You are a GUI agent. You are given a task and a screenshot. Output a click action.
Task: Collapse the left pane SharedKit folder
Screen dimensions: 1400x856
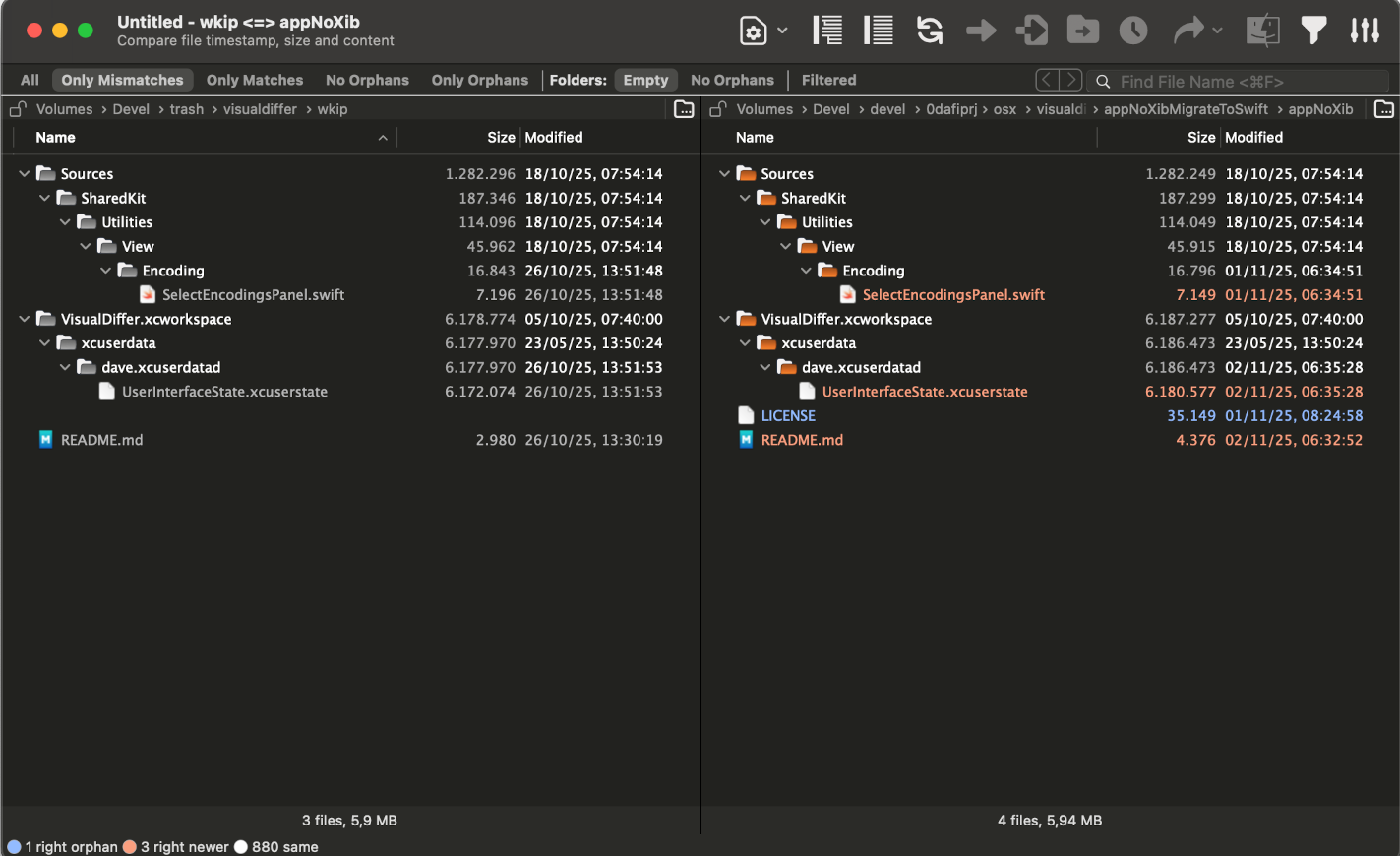point(44,198)
